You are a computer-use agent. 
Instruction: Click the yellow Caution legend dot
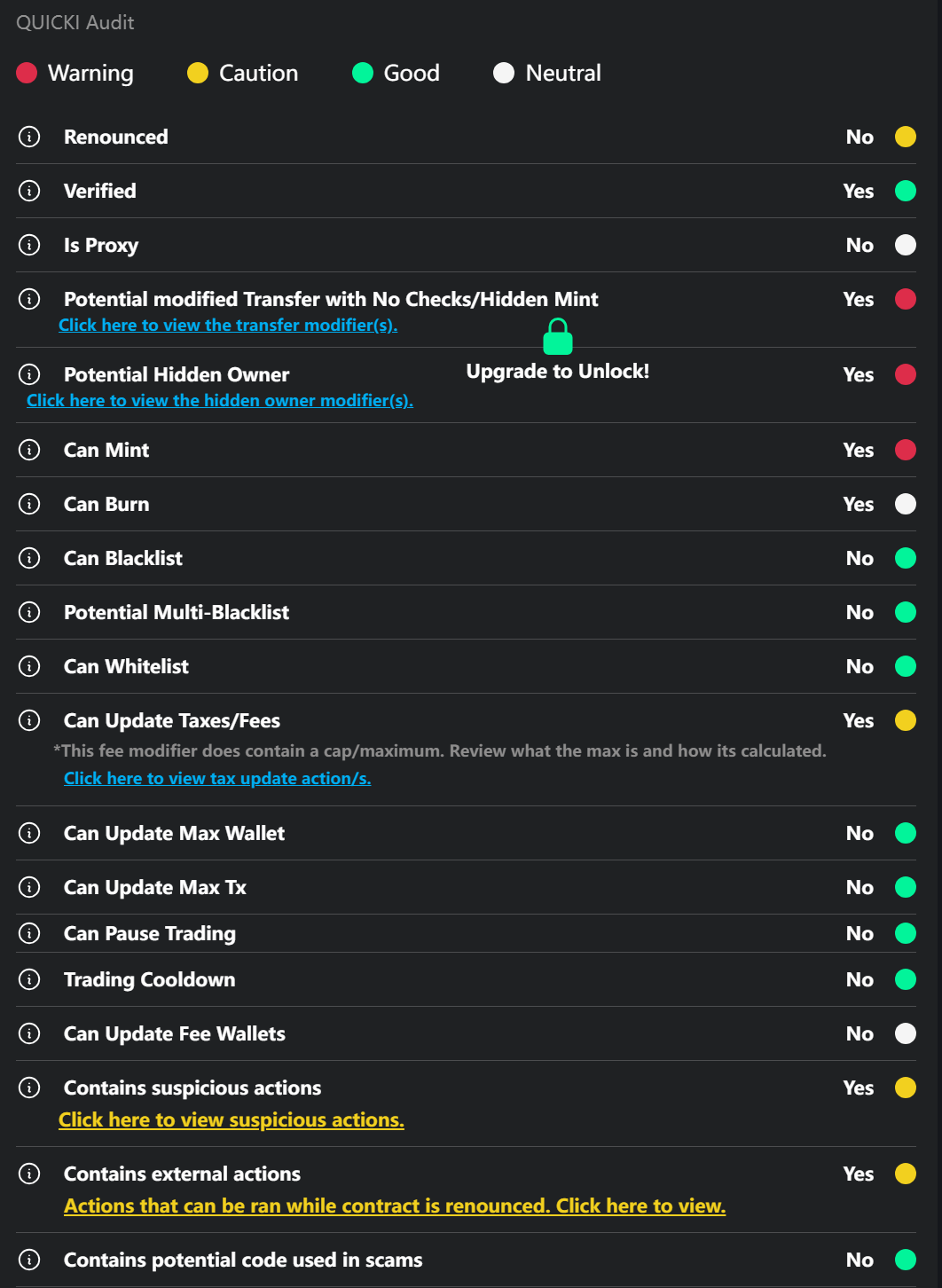(198, 73)
